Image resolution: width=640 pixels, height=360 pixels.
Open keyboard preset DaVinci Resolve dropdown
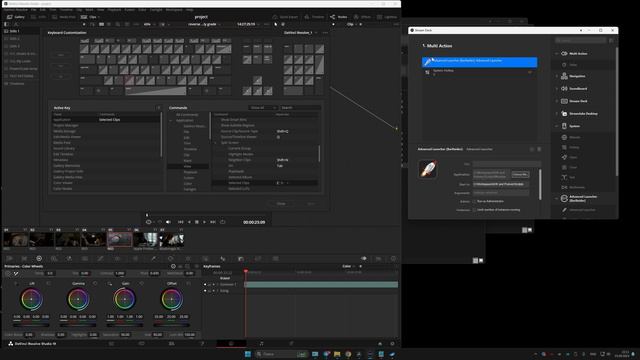[x=300, y=33]
